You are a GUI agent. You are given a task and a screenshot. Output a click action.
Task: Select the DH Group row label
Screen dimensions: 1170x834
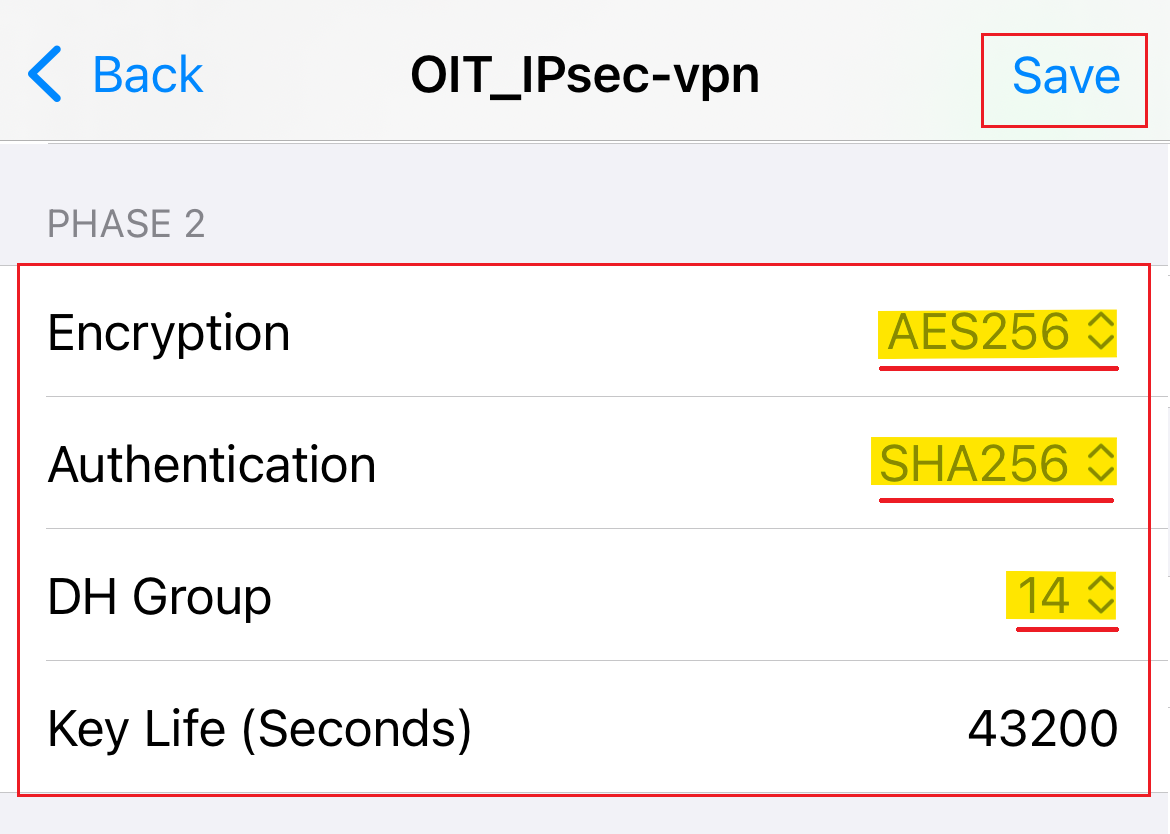pos(160,597)
